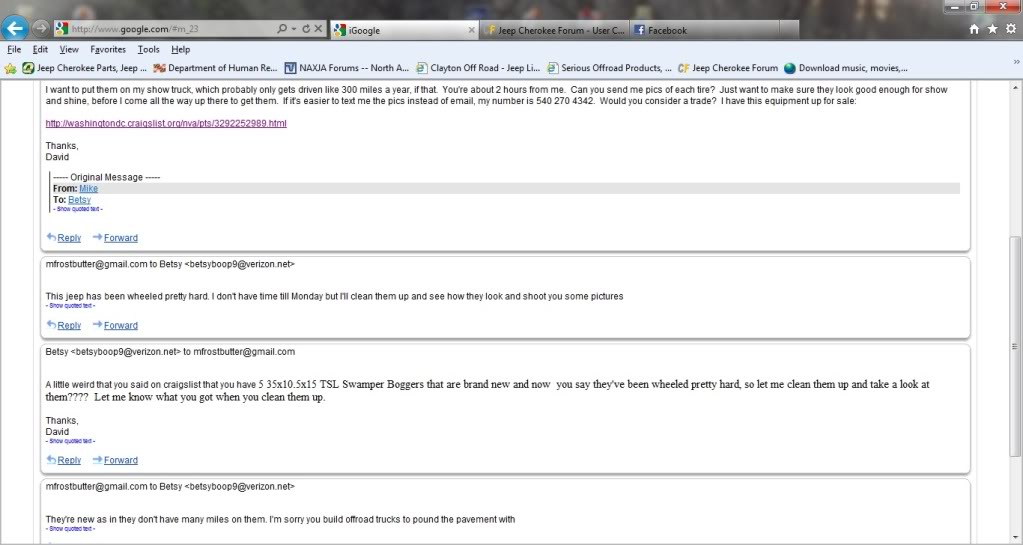
Task: Close the iGoogle tab
Action: (472, 30)
